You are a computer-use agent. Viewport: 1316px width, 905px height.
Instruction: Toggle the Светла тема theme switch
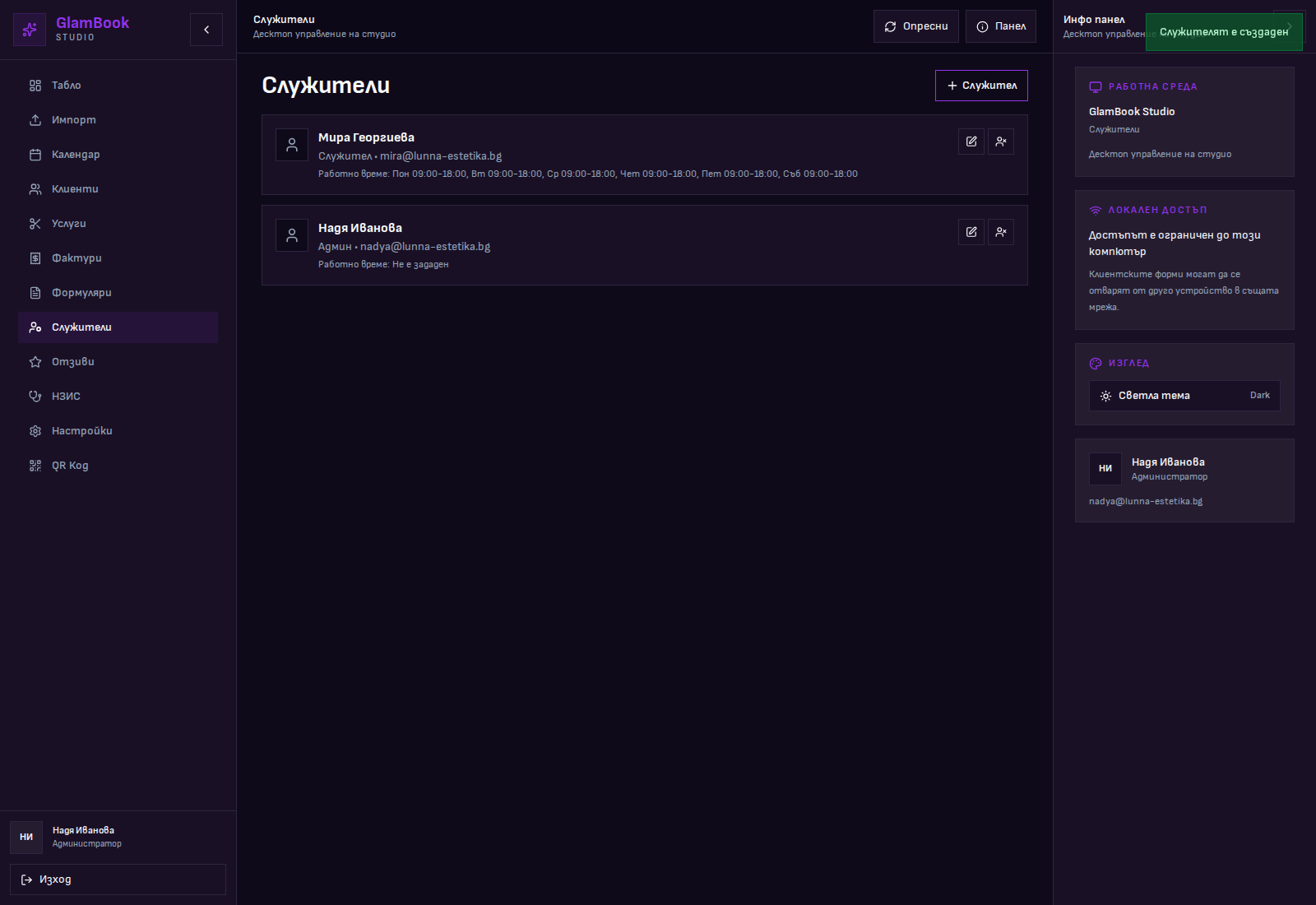point(1184,396)
